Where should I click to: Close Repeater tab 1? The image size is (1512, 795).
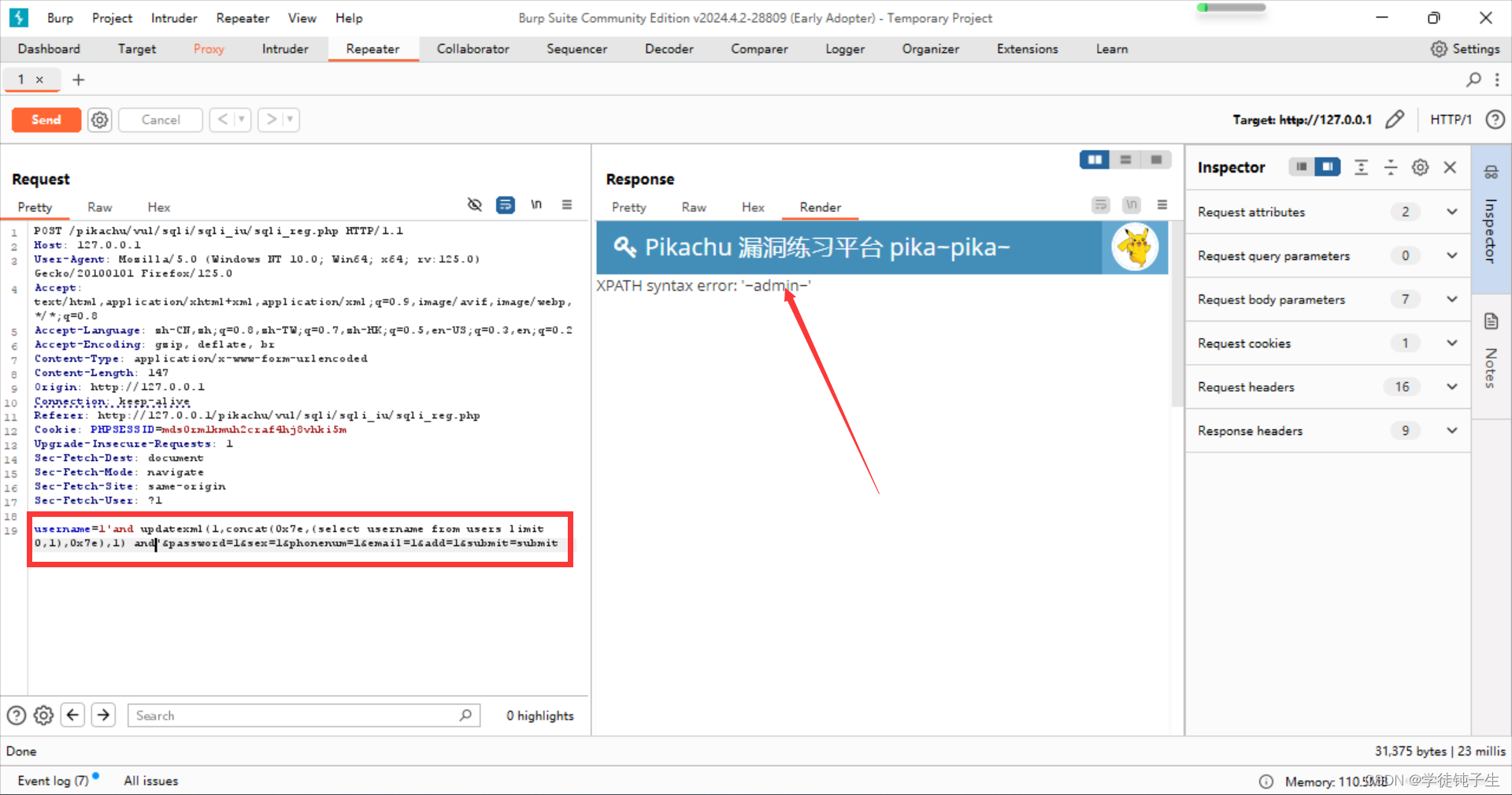pos(39,80)
